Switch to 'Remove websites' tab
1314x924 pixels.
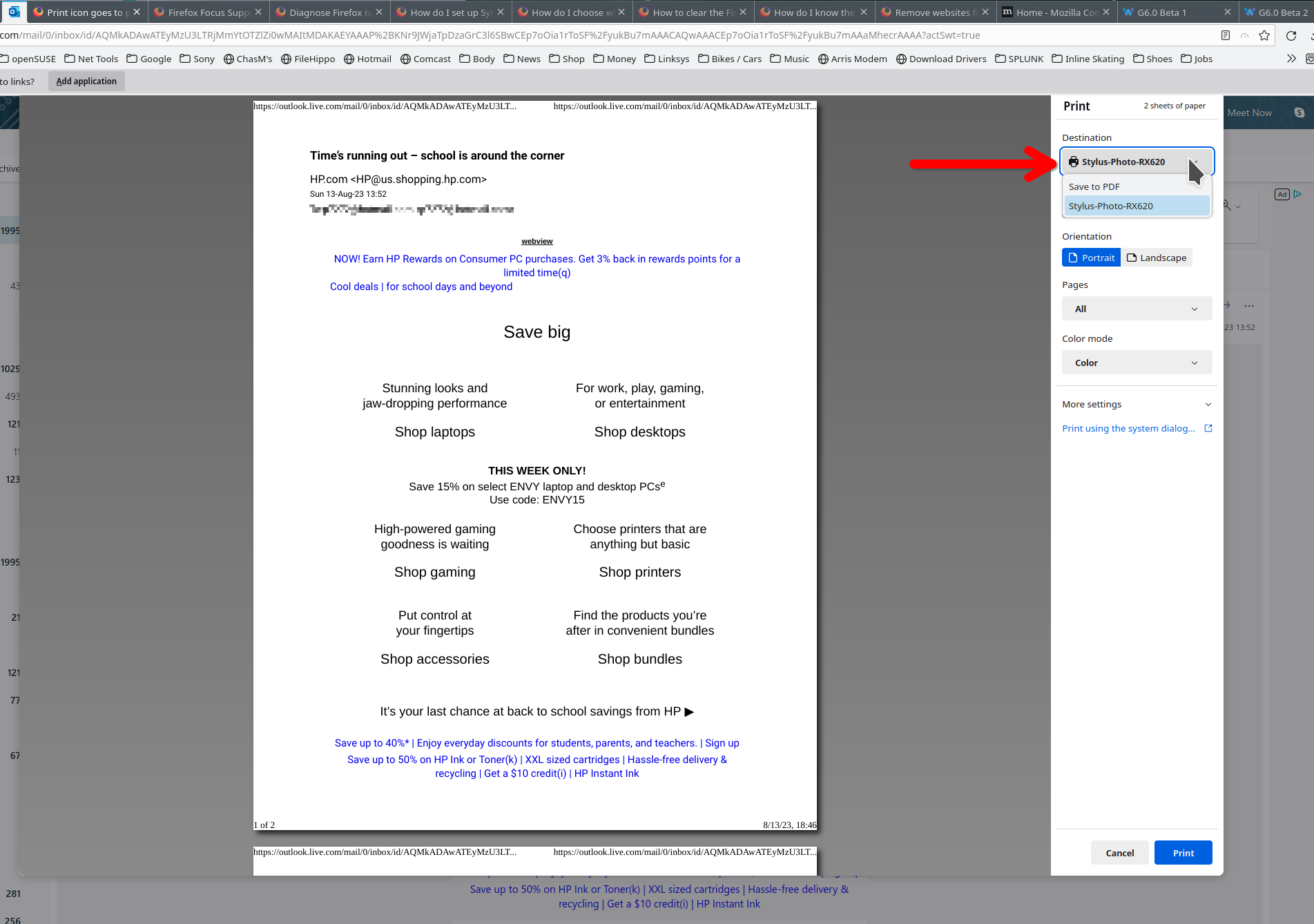point(935,12)
